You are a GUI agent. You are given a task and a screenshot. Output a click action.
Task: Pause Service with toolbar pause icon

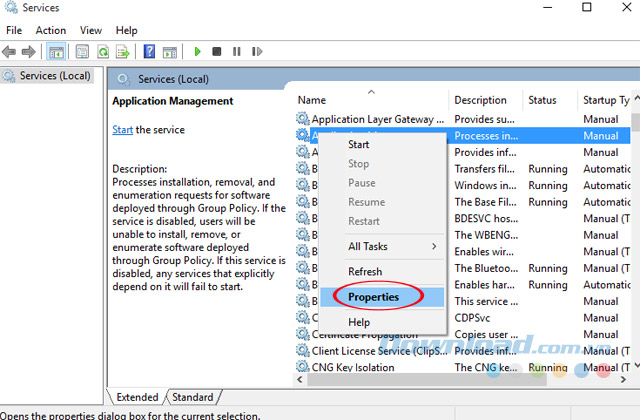[236, 51]
